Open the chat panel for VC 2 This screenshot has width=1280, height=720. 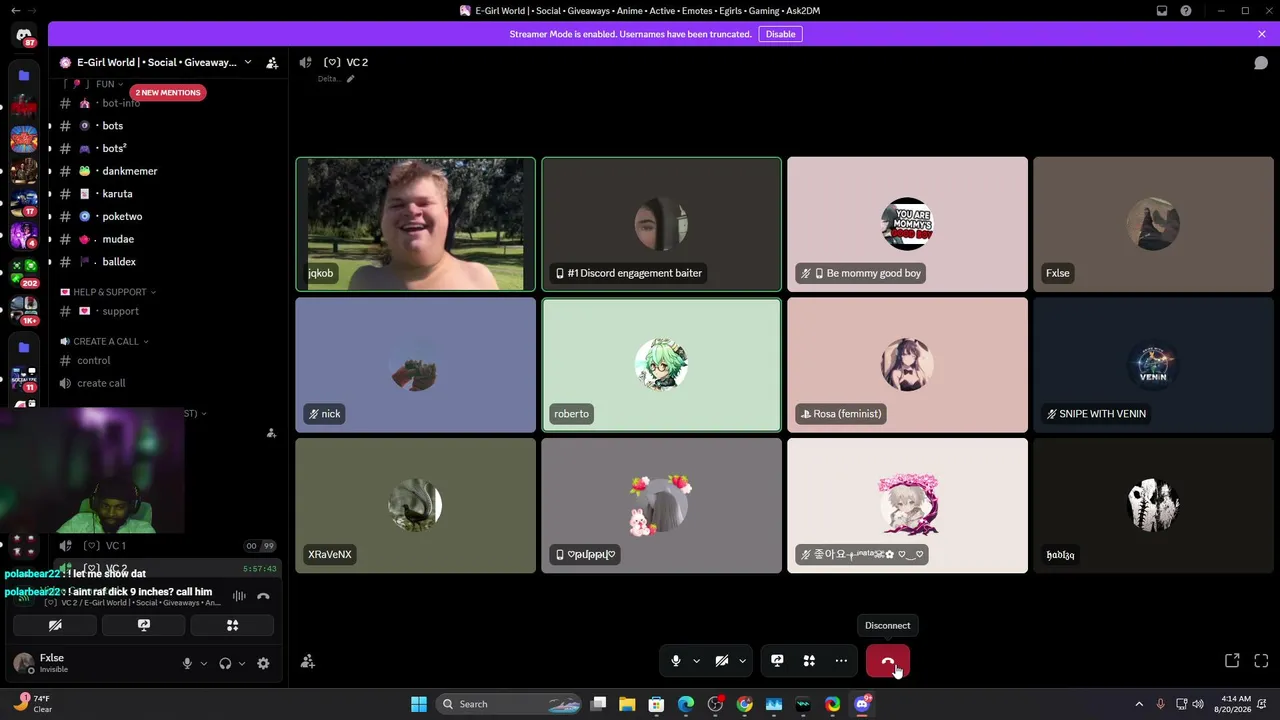1261,62
